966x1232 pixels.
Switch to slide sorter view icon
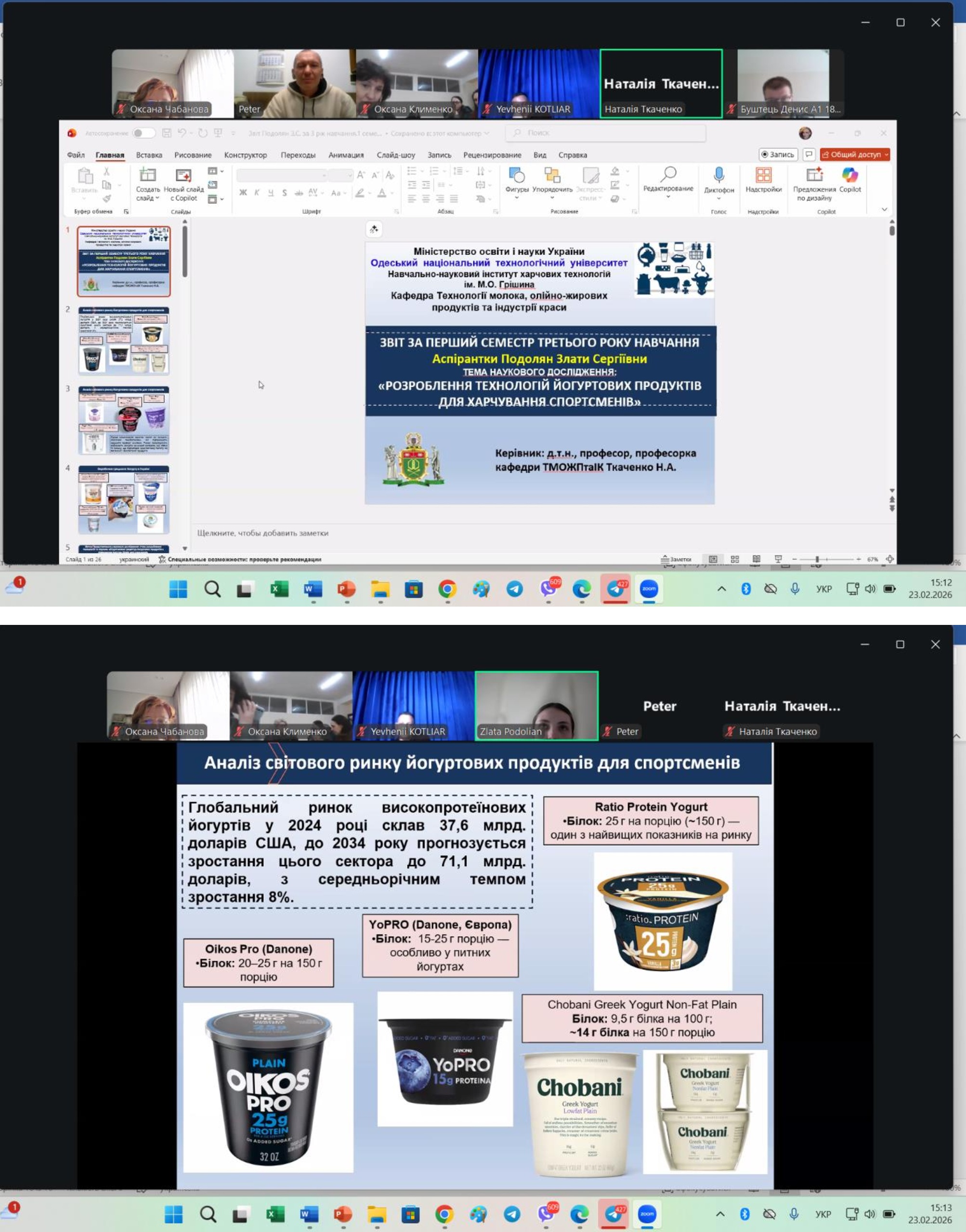point(735,559)
